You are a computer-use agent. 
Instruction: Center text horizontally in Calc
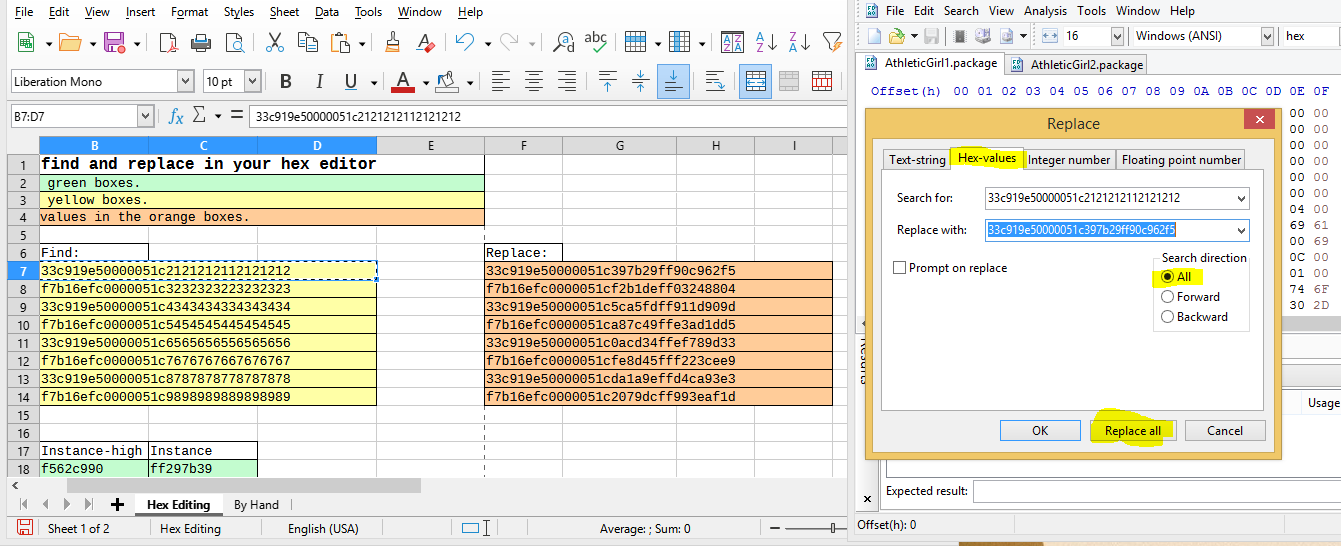pyautogui.click(x=534, y=82)
